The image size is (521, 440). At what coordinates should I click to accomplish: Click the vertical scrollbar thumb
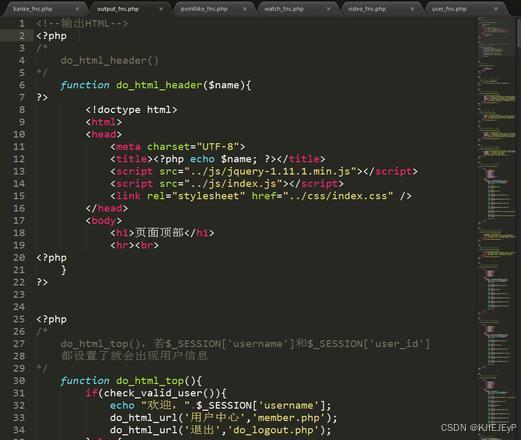pyautogui.click(x=519, y=32)
